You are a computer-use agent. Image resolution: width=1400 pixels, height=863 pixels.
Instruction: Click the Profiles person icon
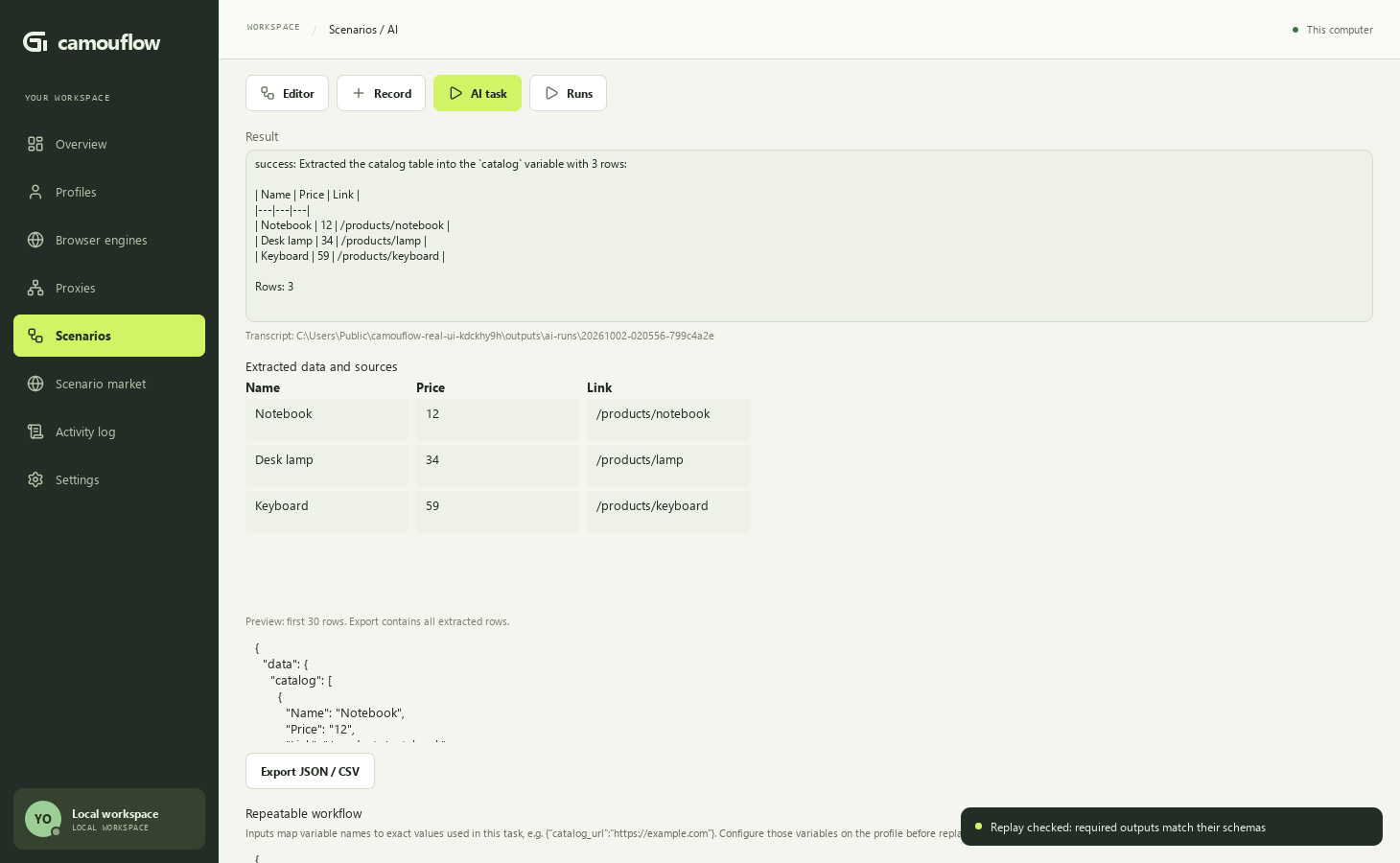pyautogui.click(x=35, y=192)
